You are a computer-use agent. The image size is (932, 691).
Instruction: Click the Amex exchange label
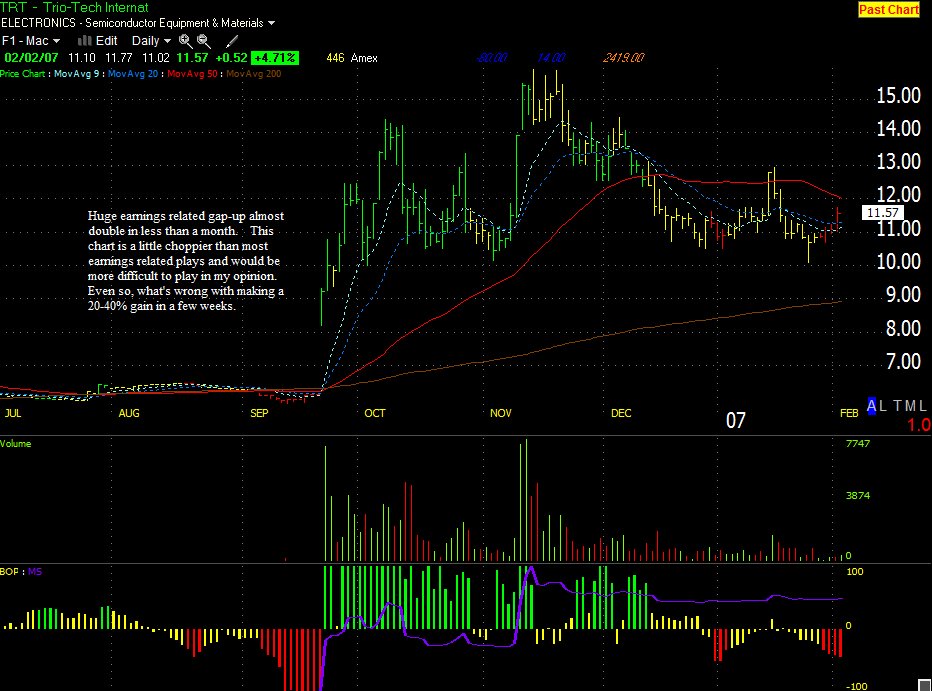[x=364, y=58]
